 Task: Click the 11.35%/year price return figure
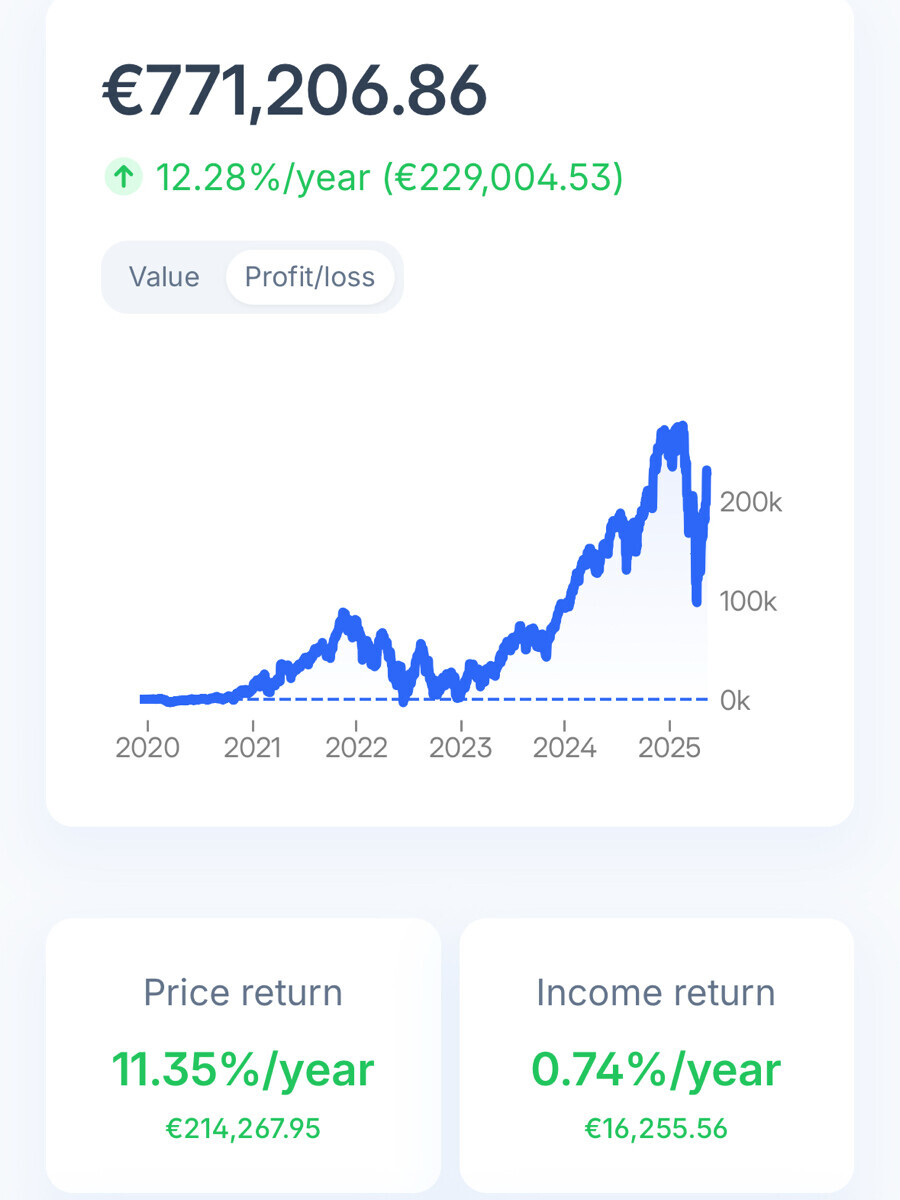(243, 1069)
